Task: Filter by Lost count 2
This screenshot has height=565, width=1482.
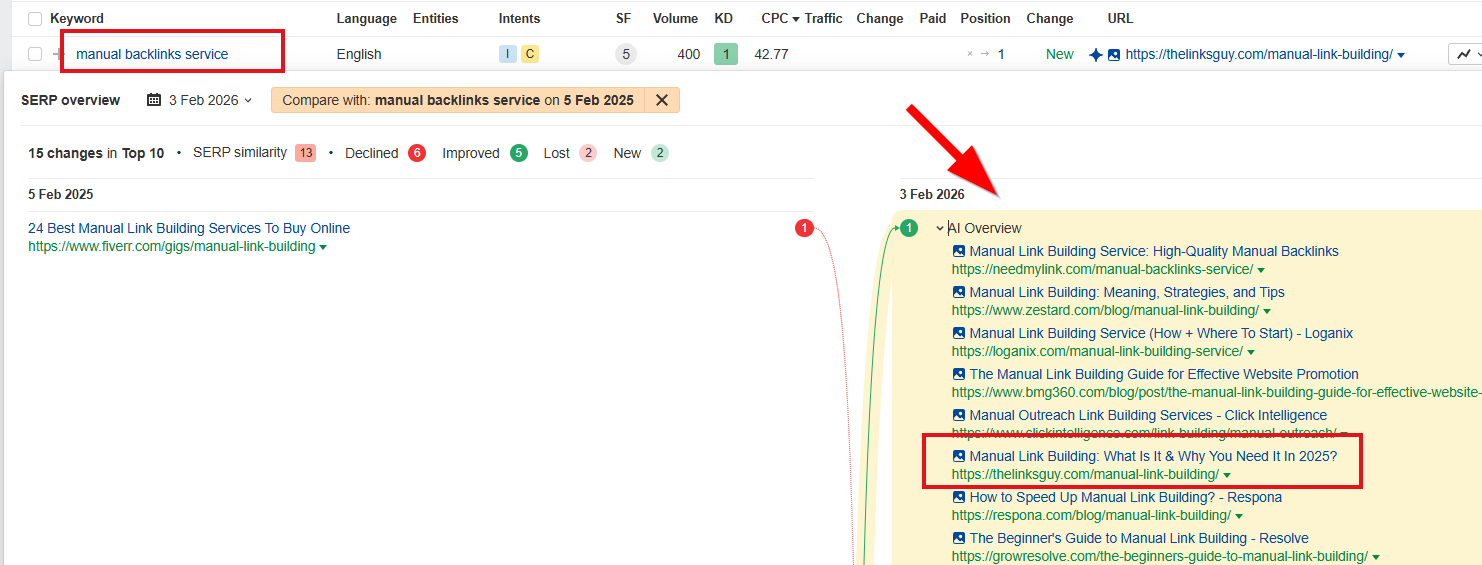Action: pos(588,153)
